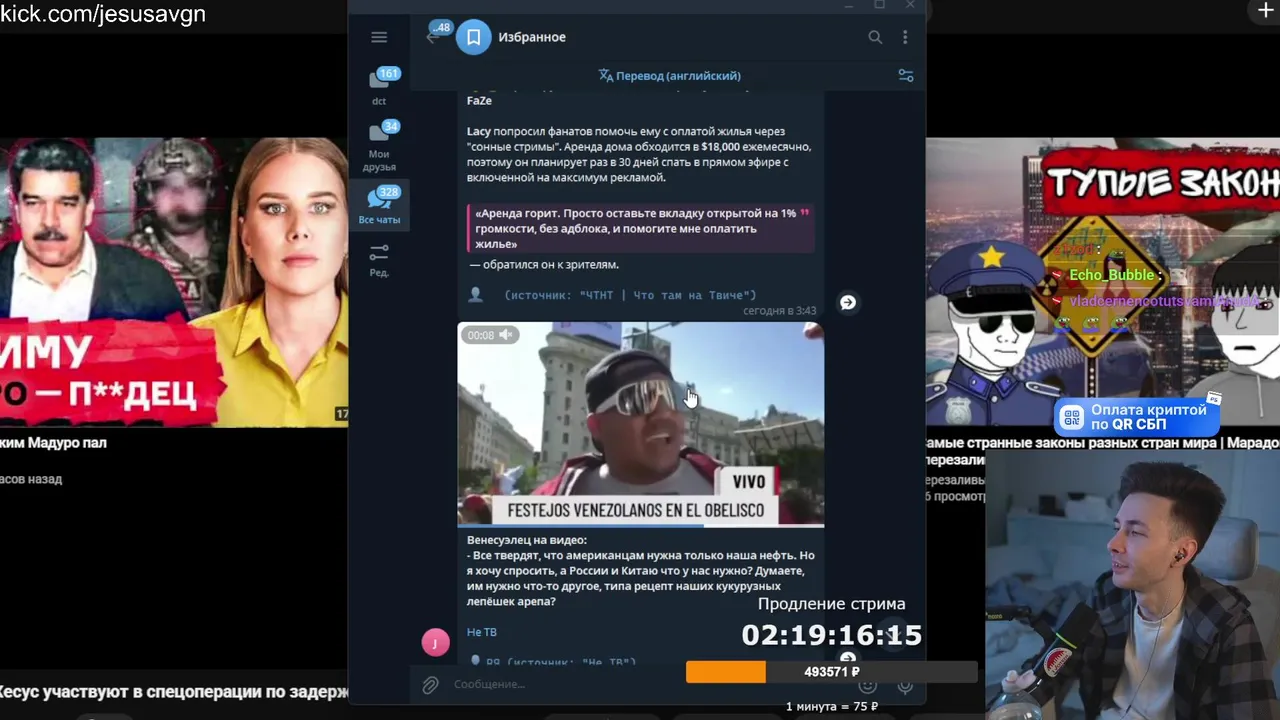The height and width of the screenshot is (720, 1280).
Task: Click Перевод (английский) translate bar
Action: tap(669, 75)
